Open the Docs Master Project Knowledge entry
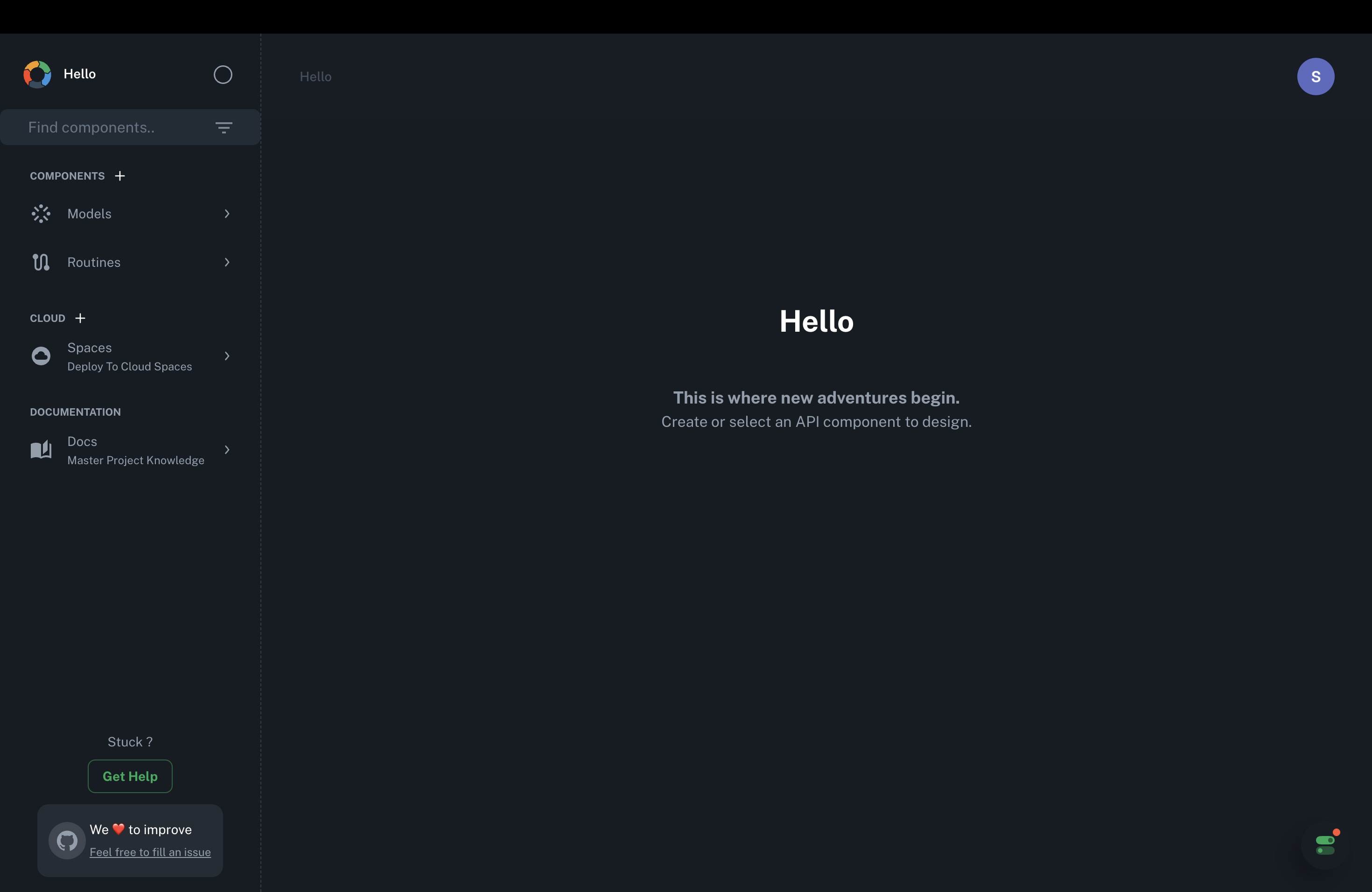Viewport: 1372px width, 892px height. tap(135, 450)
